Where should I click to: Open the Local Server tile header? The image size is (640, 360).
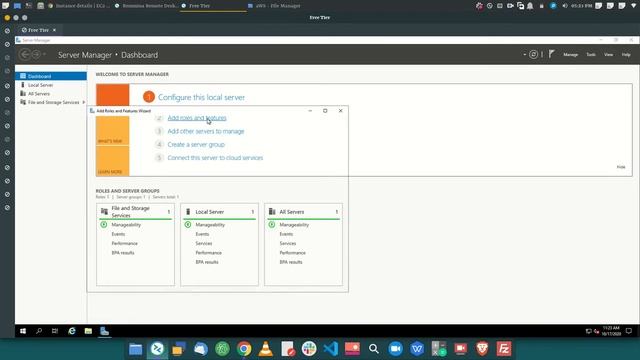[x=219, y=212]
